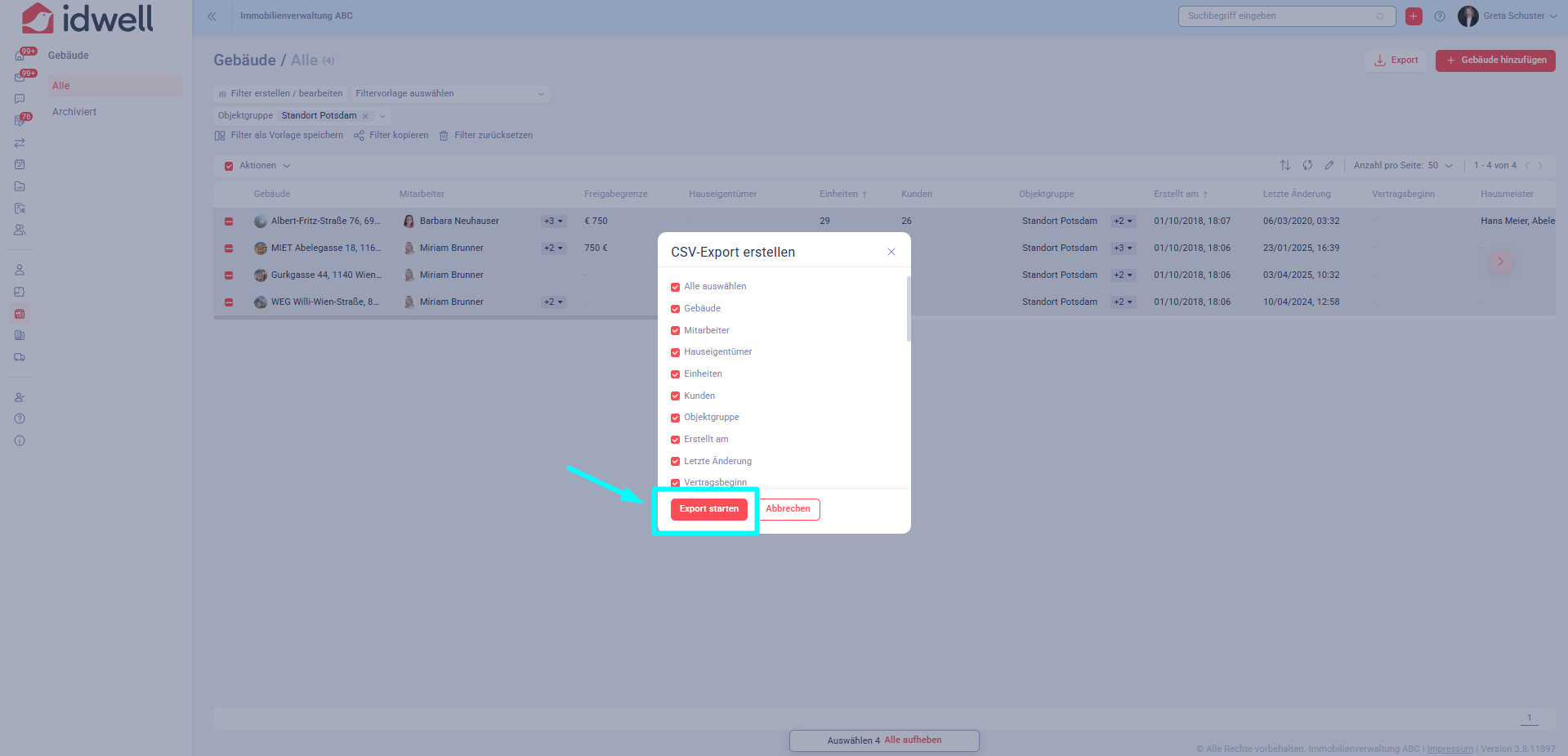Click the red plus quick-add icon
Viewport: 1568px width, 756px height.
click(1414, 16)
